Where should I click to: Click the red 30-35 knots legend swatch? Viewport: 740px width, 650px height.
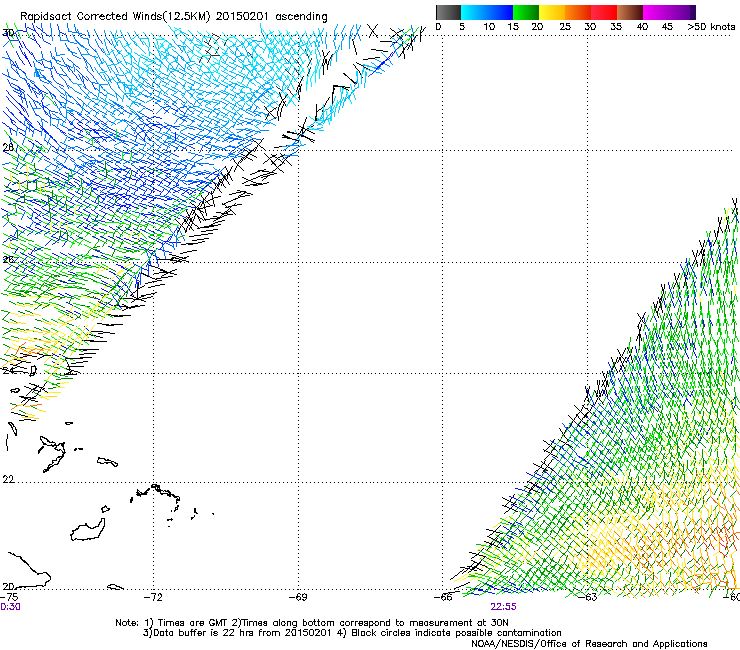(604, 12)
